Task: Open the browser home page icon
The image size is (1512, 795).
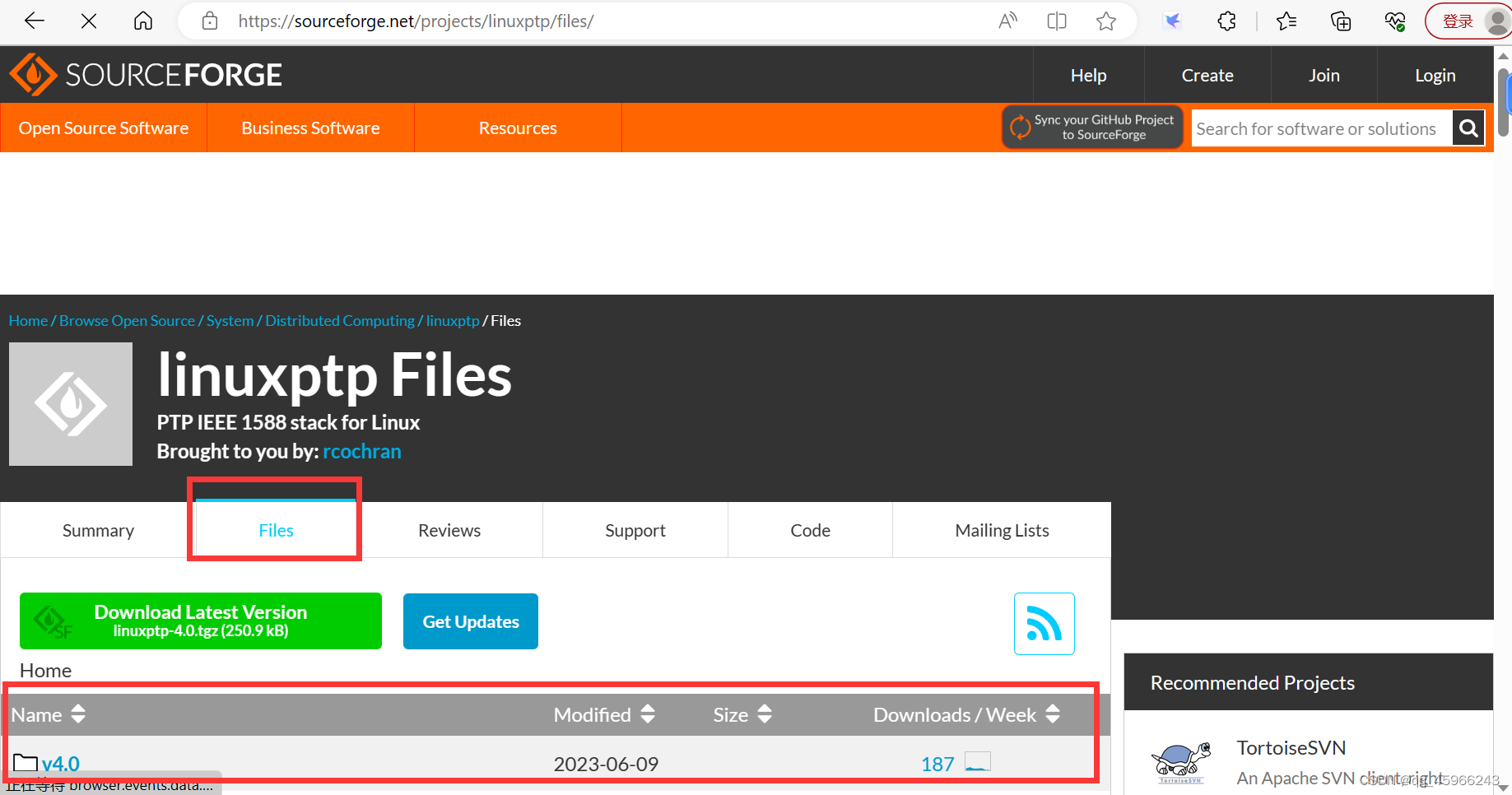Action: coord(143,21)
